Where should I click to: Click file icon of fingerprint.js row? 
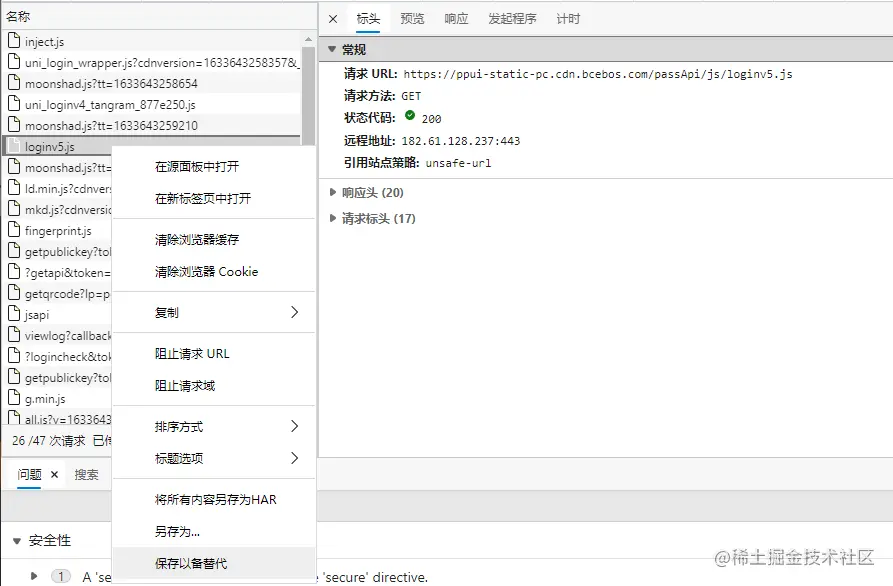click(14, 230)
